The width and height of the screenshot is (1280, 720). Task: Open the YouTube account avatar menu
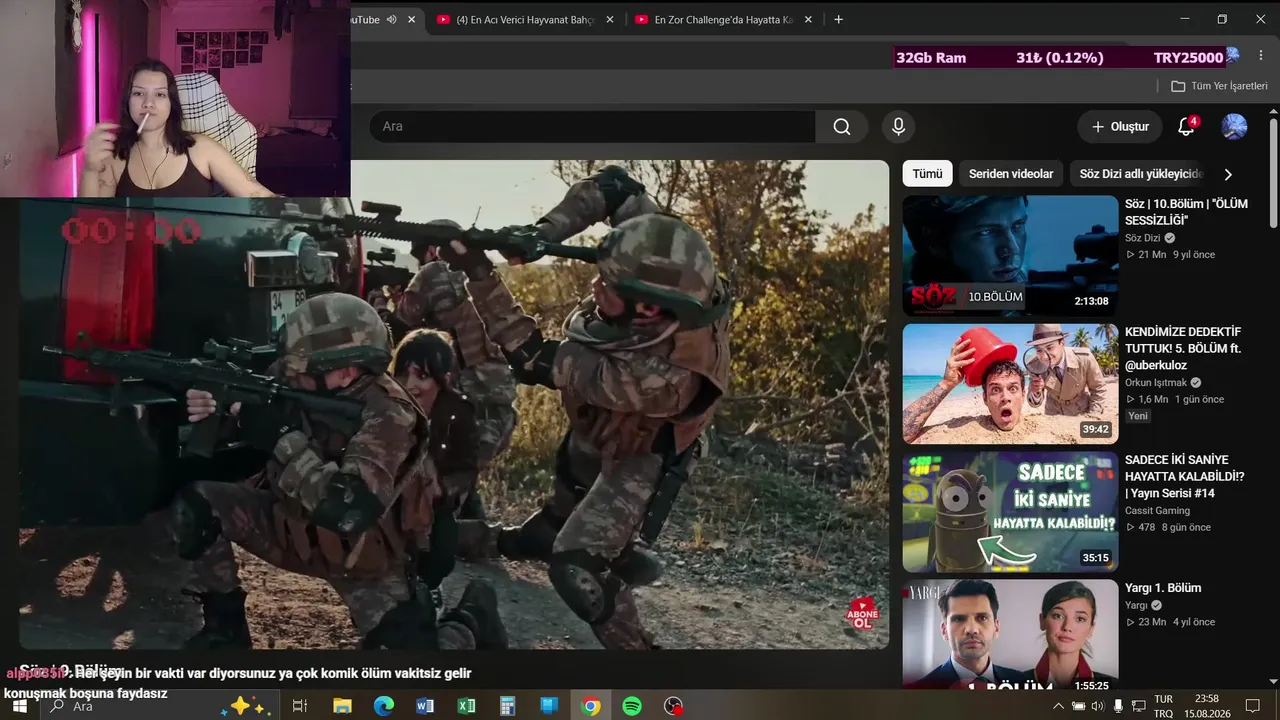[1234, 127]
